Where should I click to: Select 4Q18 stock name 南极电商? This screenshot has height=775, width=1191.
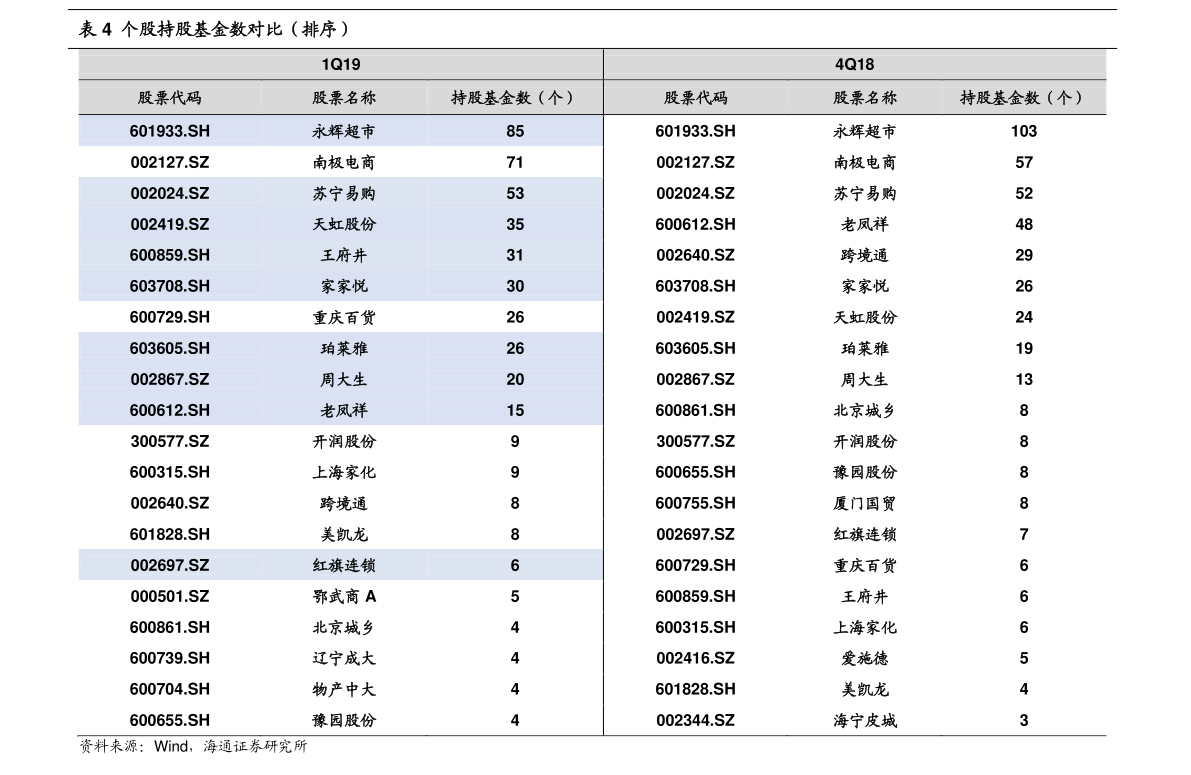coord(864,163)
